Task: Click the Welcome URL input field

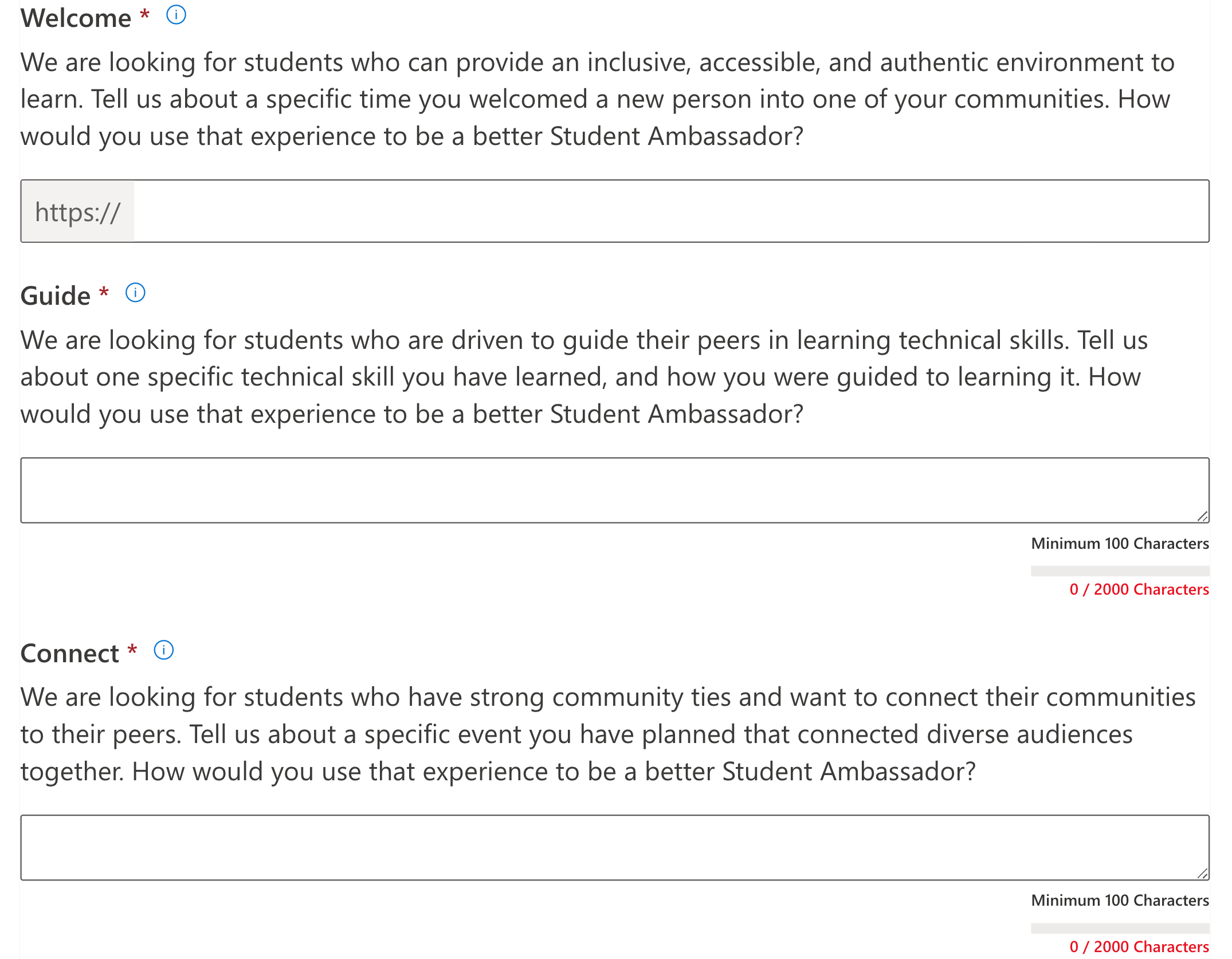Action: point(671,211)
